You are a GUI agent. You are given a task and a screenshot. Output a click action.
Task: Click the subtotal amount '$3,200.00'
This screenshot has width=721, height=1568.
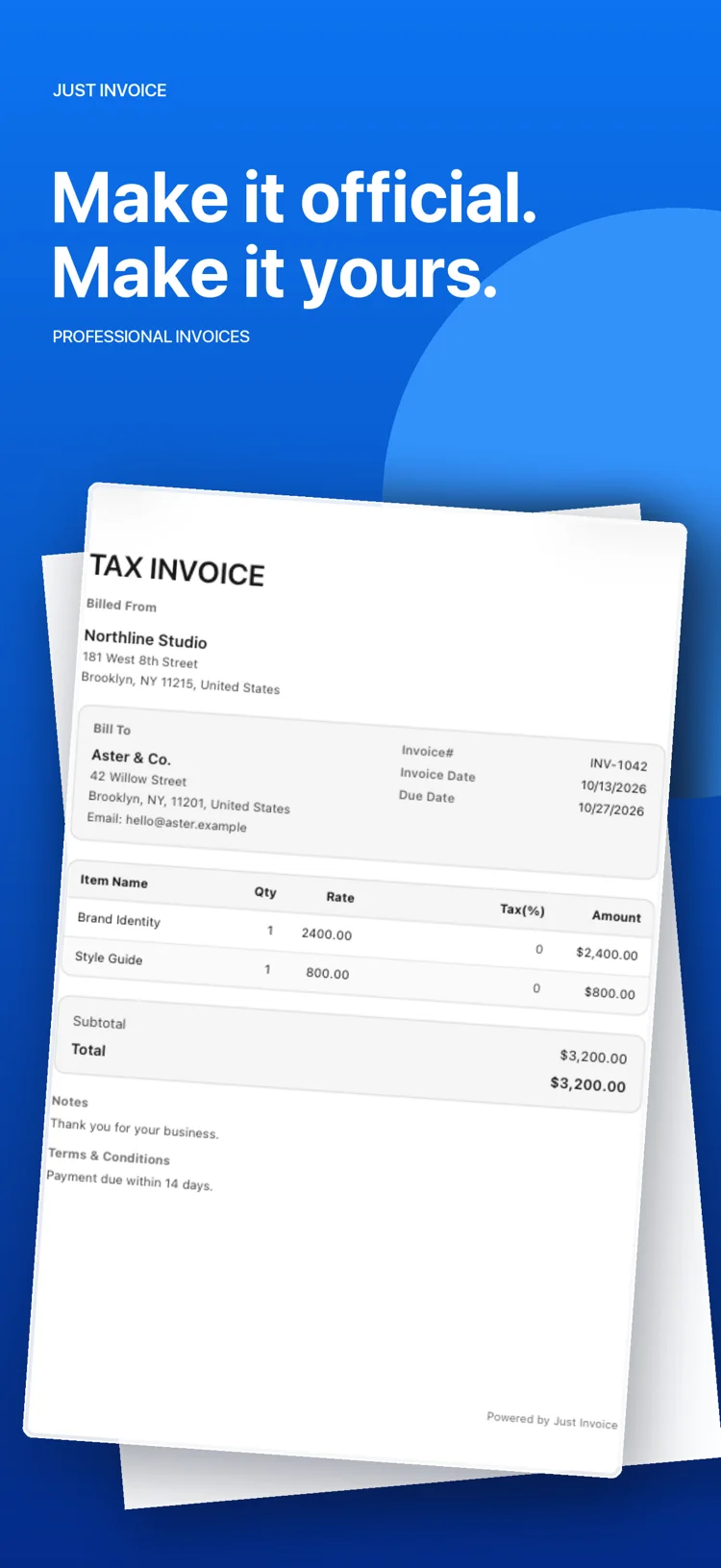[593, 1057]
